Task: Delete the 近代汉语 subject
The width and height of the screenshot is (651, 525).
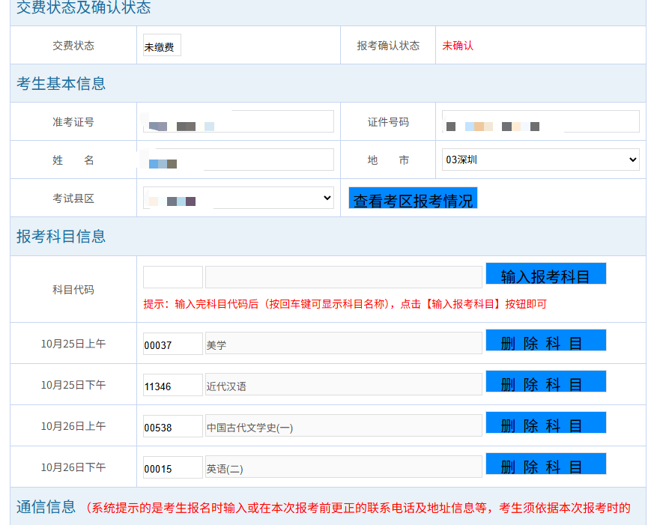Action: point(545,383)
